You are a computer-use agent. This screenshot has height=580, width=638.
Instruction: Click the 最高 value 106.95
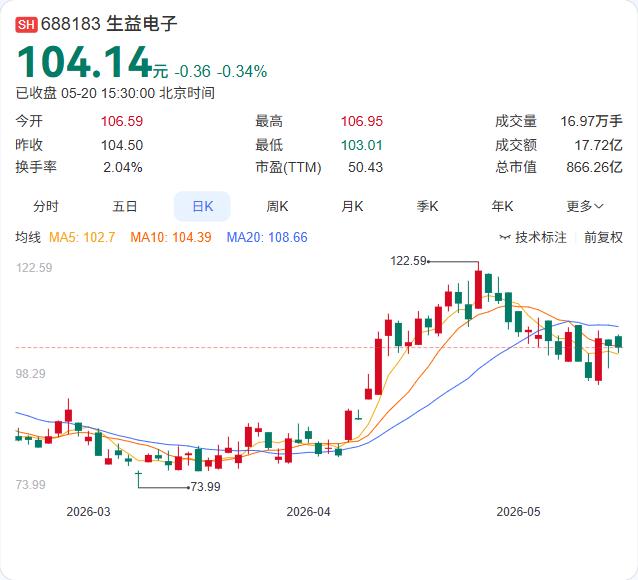(362, 121)
